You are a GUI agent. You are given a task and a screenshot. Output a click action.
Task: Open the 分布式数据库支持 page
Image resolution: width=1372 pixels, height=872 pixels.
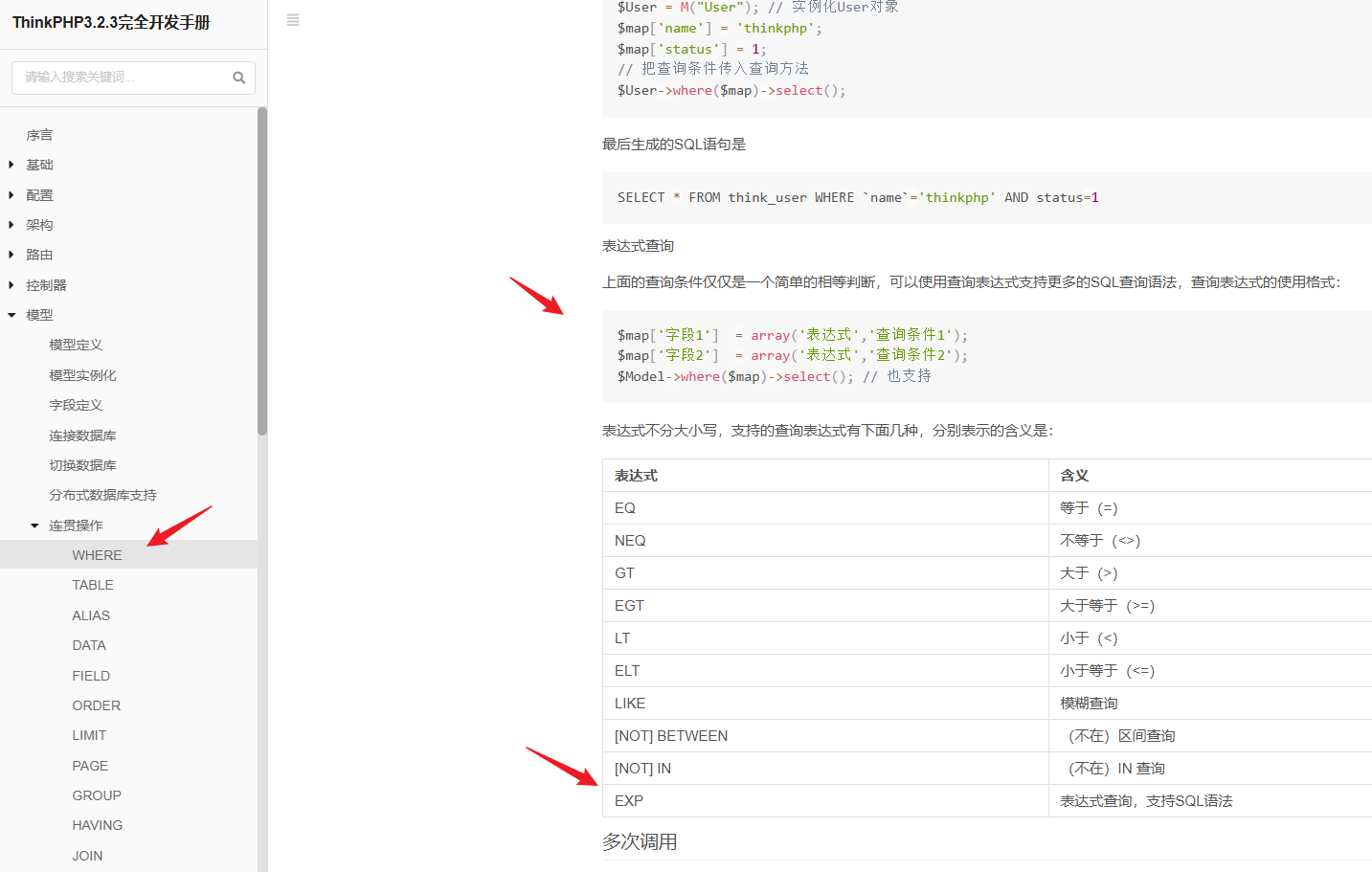[102, 495]
